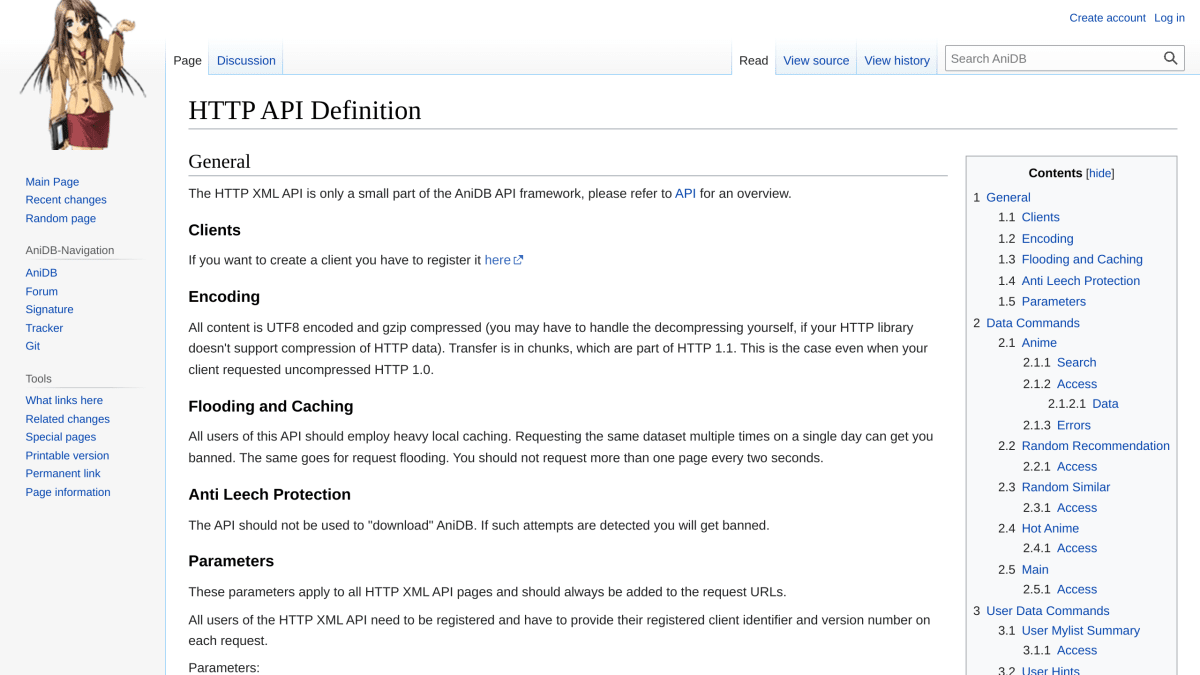The height and width of the screenshot is (675, 1200).
Task: Jump to contents entry 2.1 Anime
Action: point(1027,343)
